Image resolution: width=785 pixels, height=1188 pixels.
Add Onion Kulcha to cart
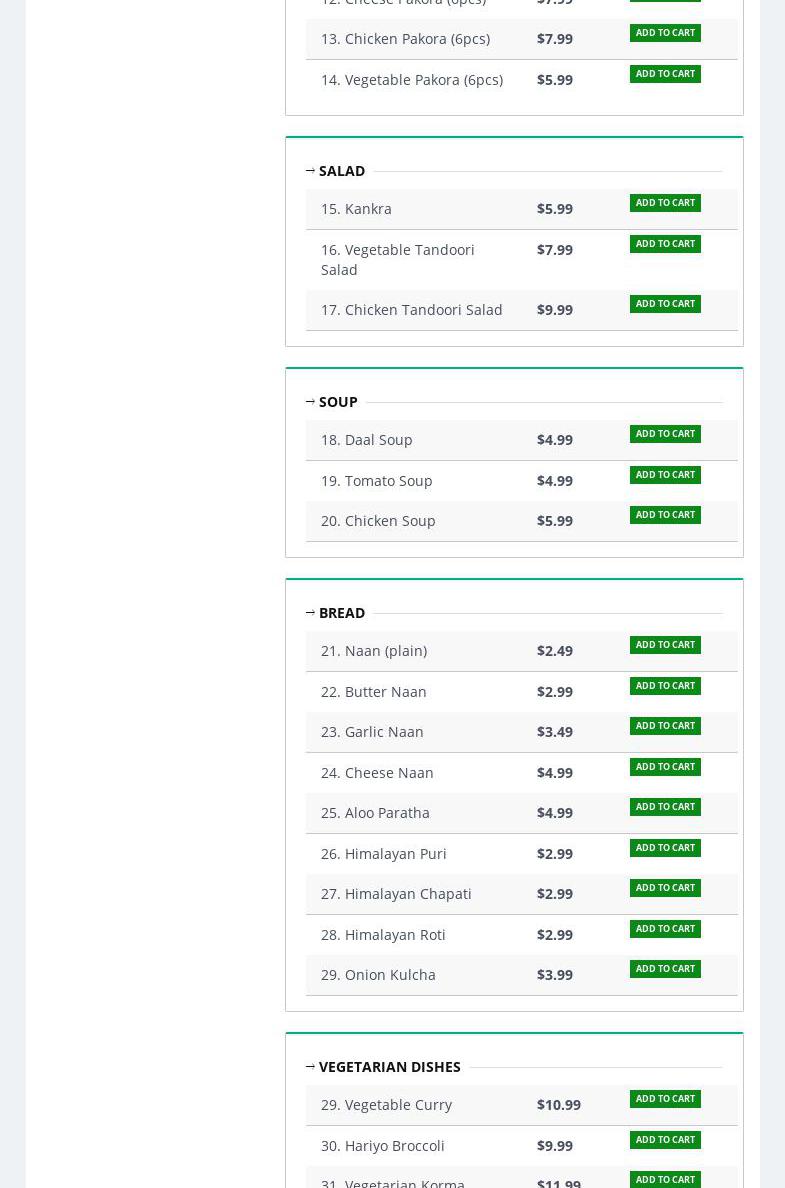(x=665, y=969)
